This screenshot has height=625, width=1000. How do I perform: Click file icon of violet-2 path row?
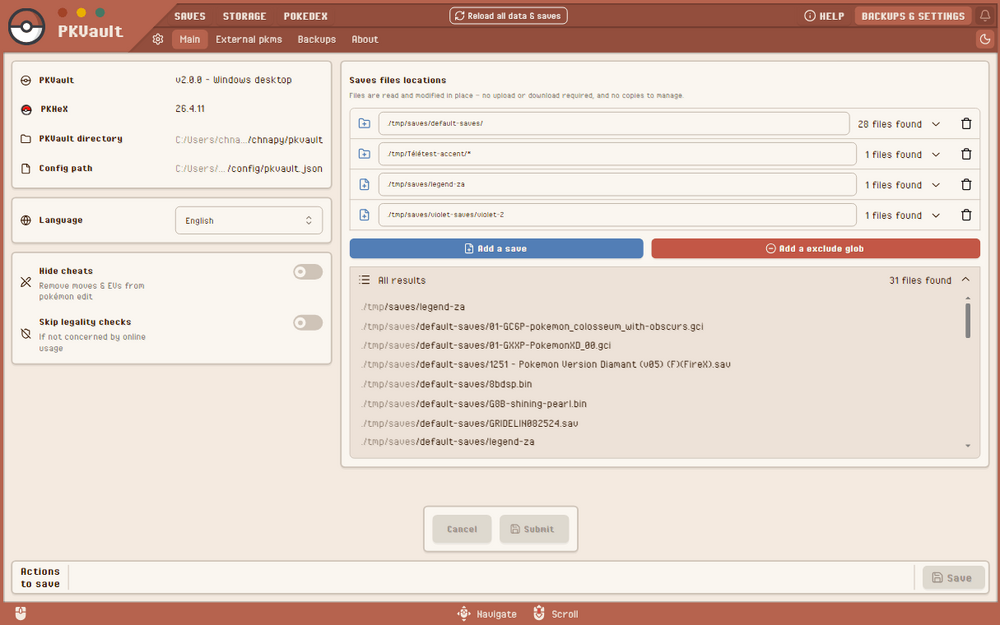coord(364,216)
